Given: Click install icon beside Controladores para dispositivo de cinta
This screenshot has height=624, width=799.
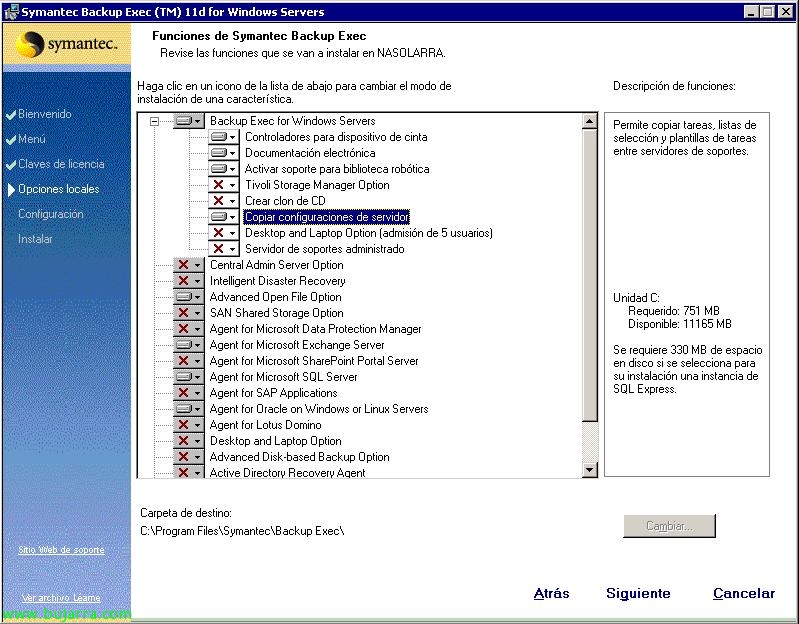Looking at the screenshot, I should [224, 137].
